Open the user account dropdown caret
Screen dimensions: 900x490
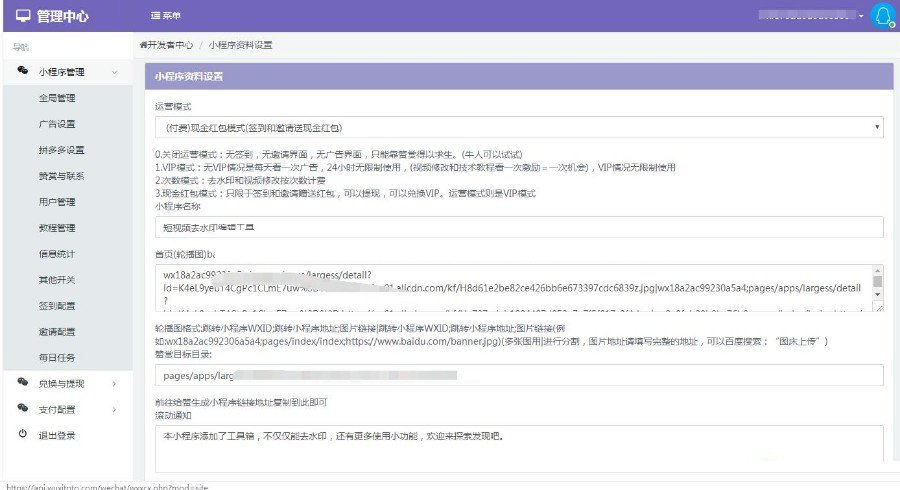[861, 16]
